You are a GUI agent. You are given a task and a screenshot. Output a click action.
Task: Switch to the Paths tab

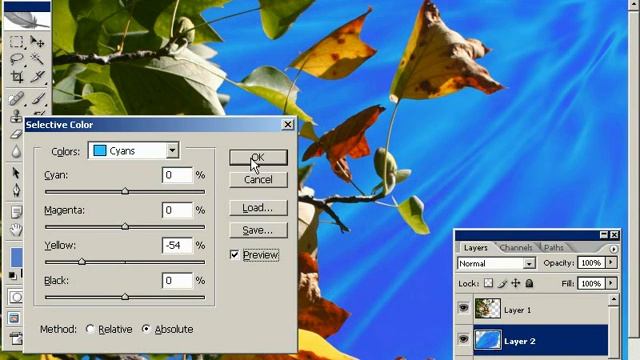click(553, 248)
